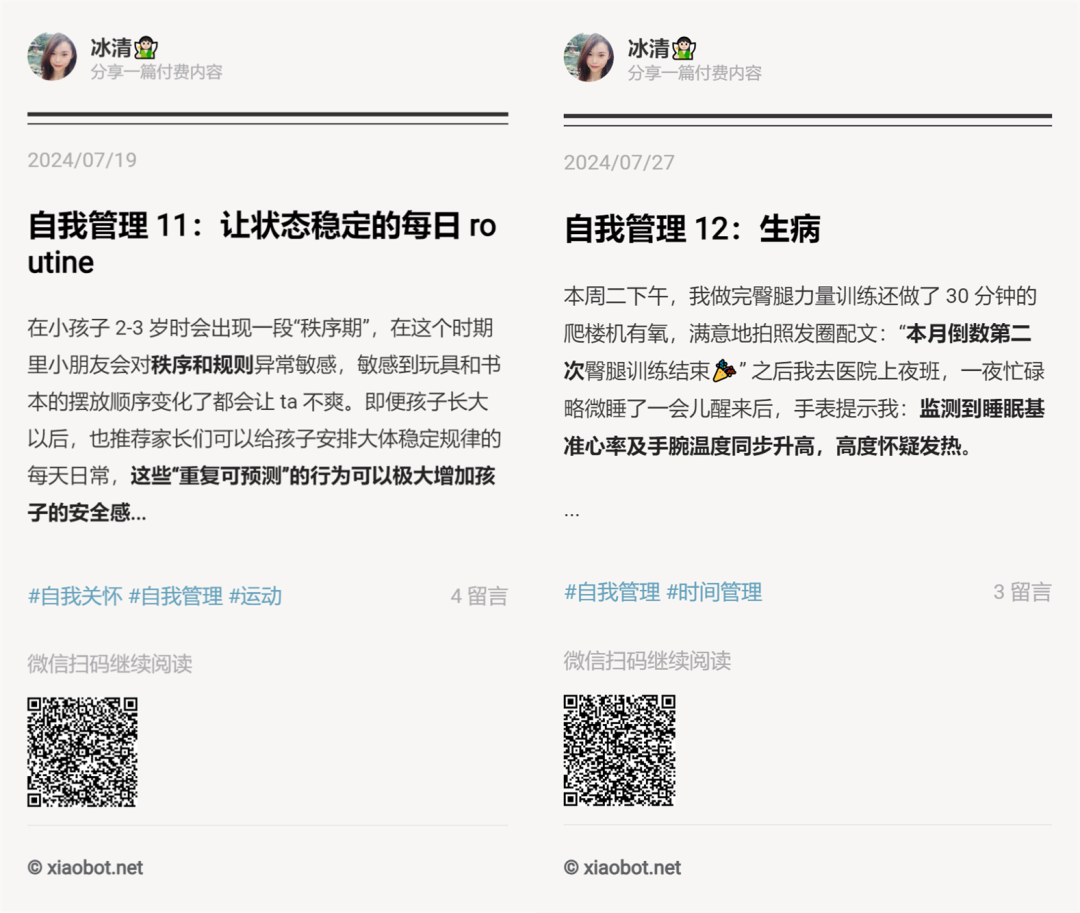The width and height of the screenshot is (1080, 913).
Task: Click the bold text 监测到睡眠基准心率及手腕温度同步升高
Action: 804,428
